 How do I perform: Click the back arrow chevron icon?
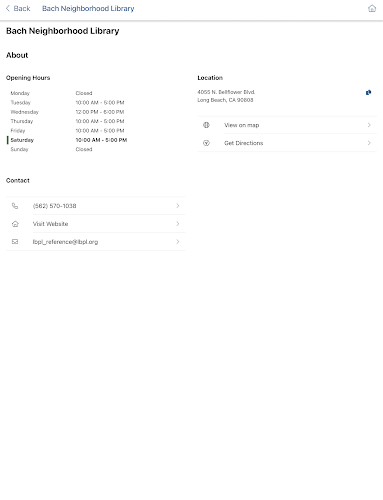[8, 8]
